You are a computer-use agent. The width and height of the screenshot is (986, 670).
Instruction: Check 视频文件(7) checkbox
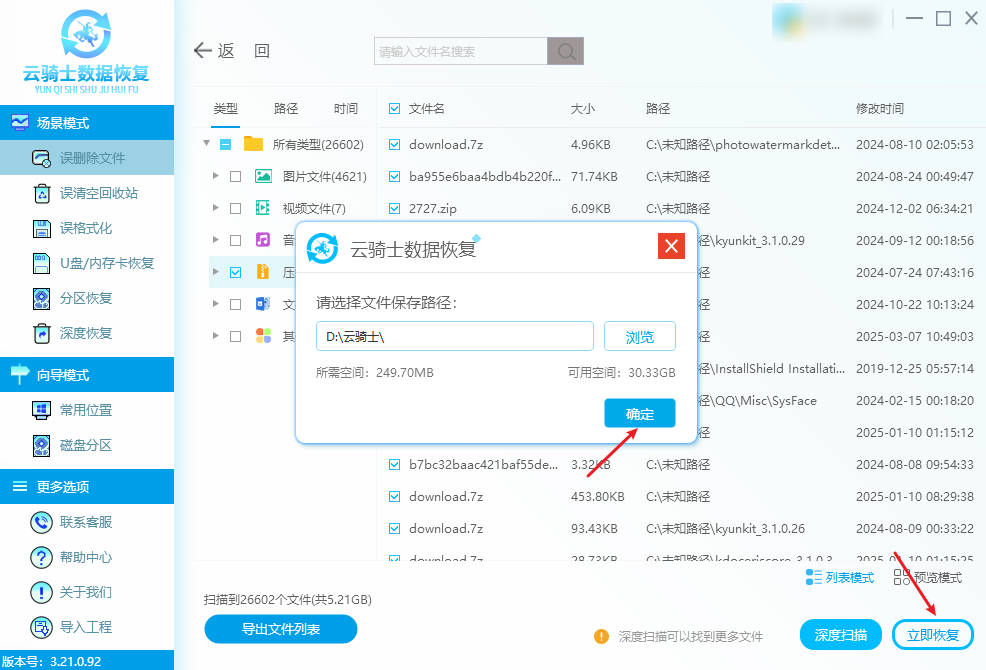(x=235, y=208)
